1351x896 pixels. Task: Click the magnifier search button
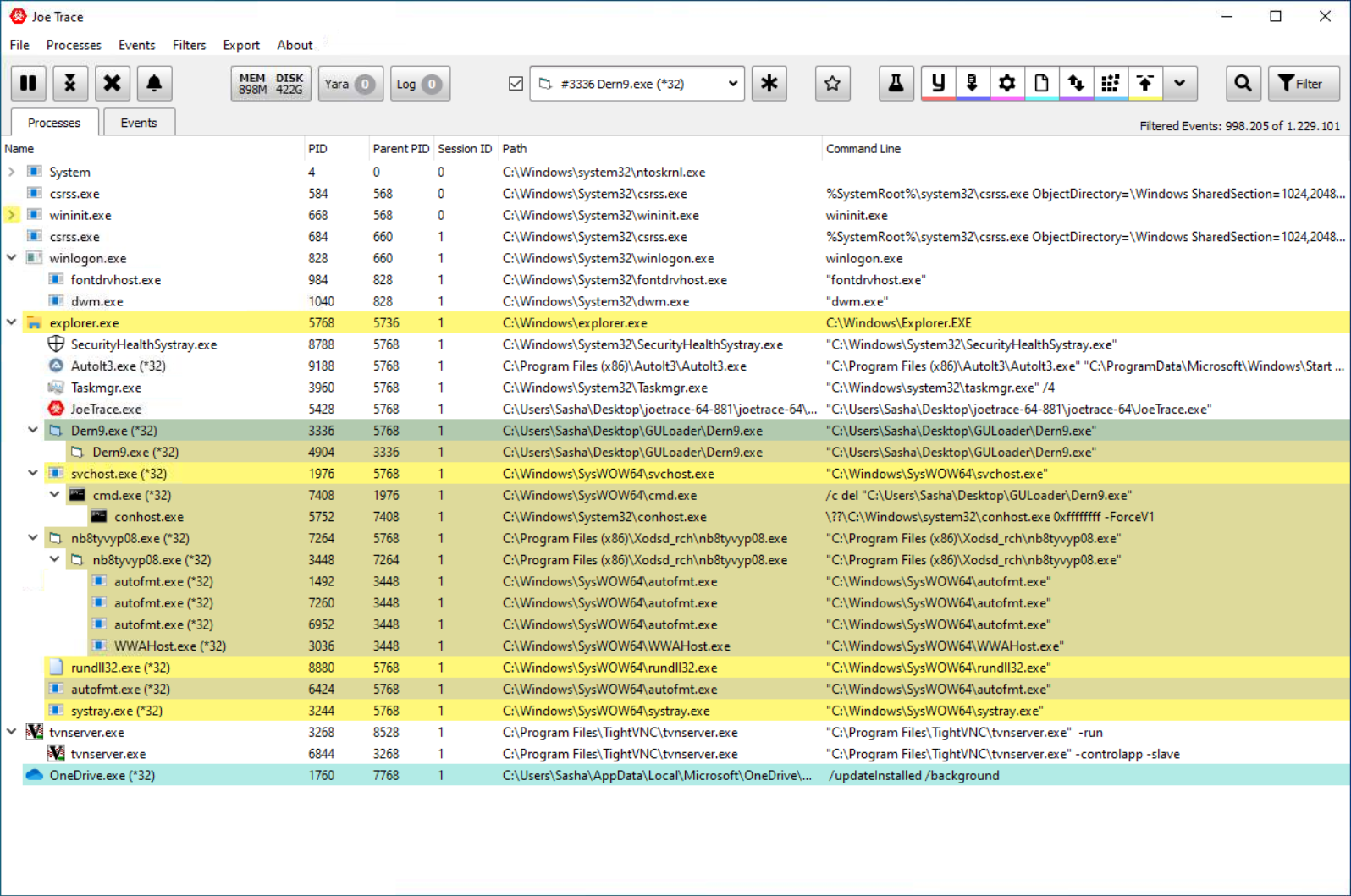(1243, 83)
